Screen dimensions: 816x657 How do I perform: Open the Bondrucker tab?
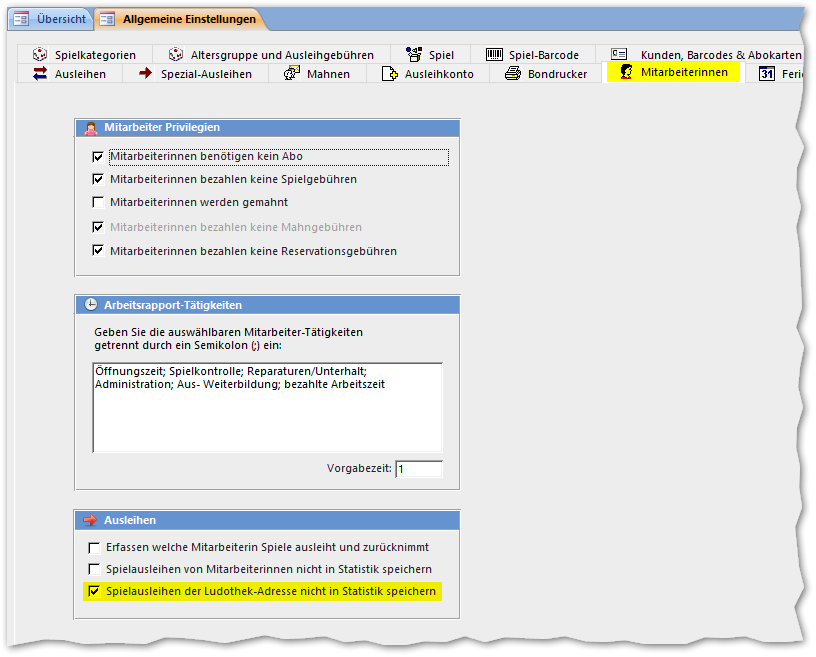(546, 73)
